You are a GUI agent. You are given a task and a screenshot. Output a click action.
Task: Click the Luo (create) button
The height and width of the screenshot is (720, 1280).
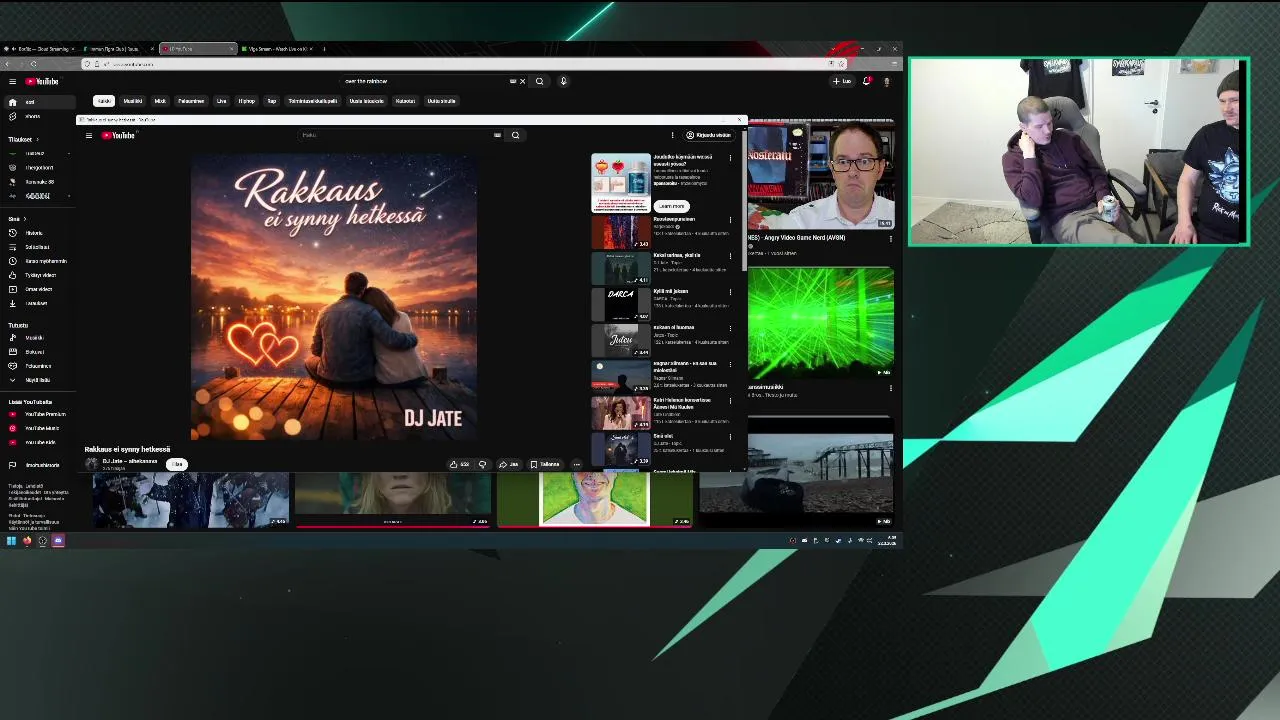click(x=842, y=81)
